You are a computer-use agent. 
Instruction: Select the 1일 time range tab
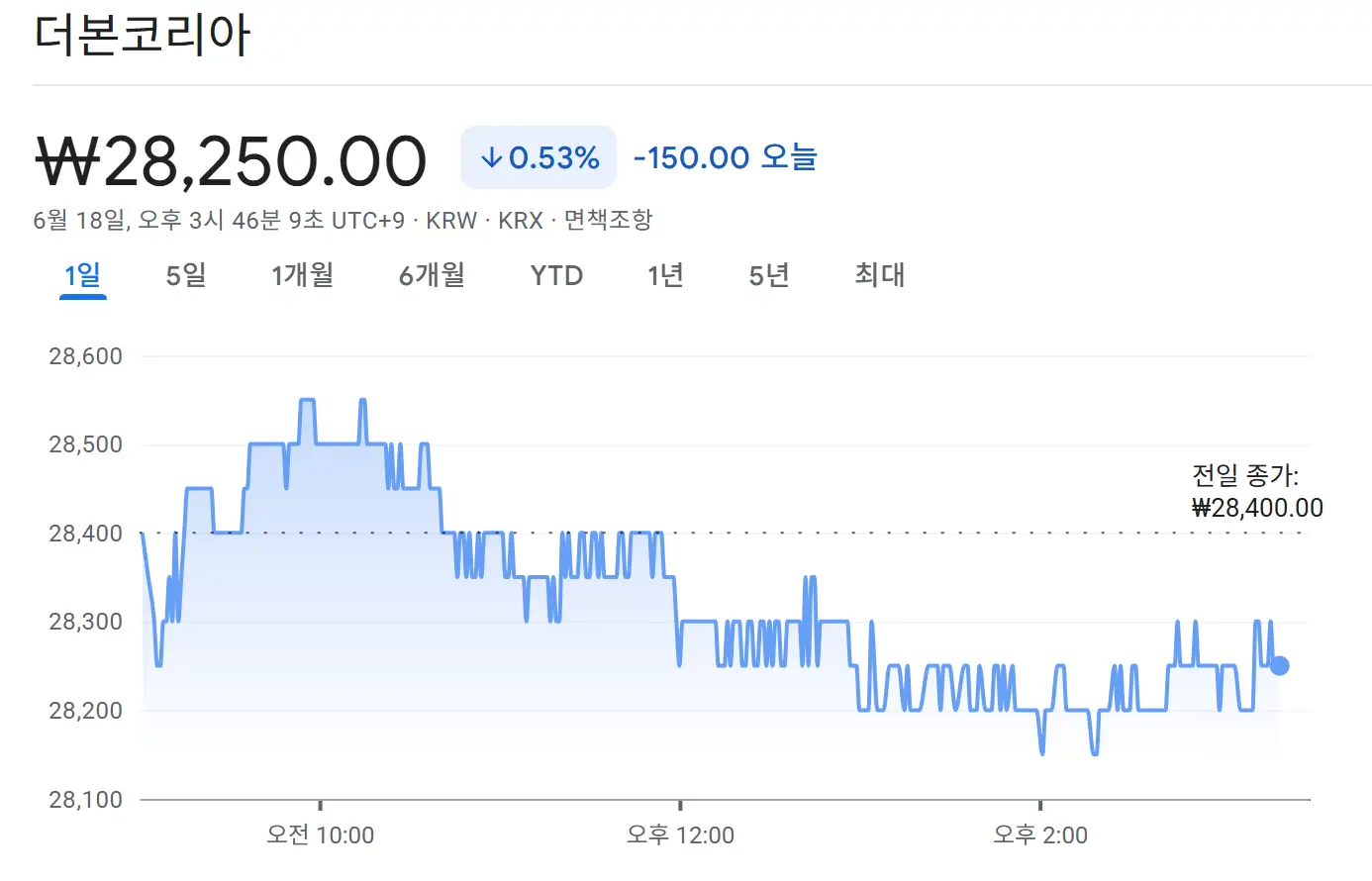83,275
